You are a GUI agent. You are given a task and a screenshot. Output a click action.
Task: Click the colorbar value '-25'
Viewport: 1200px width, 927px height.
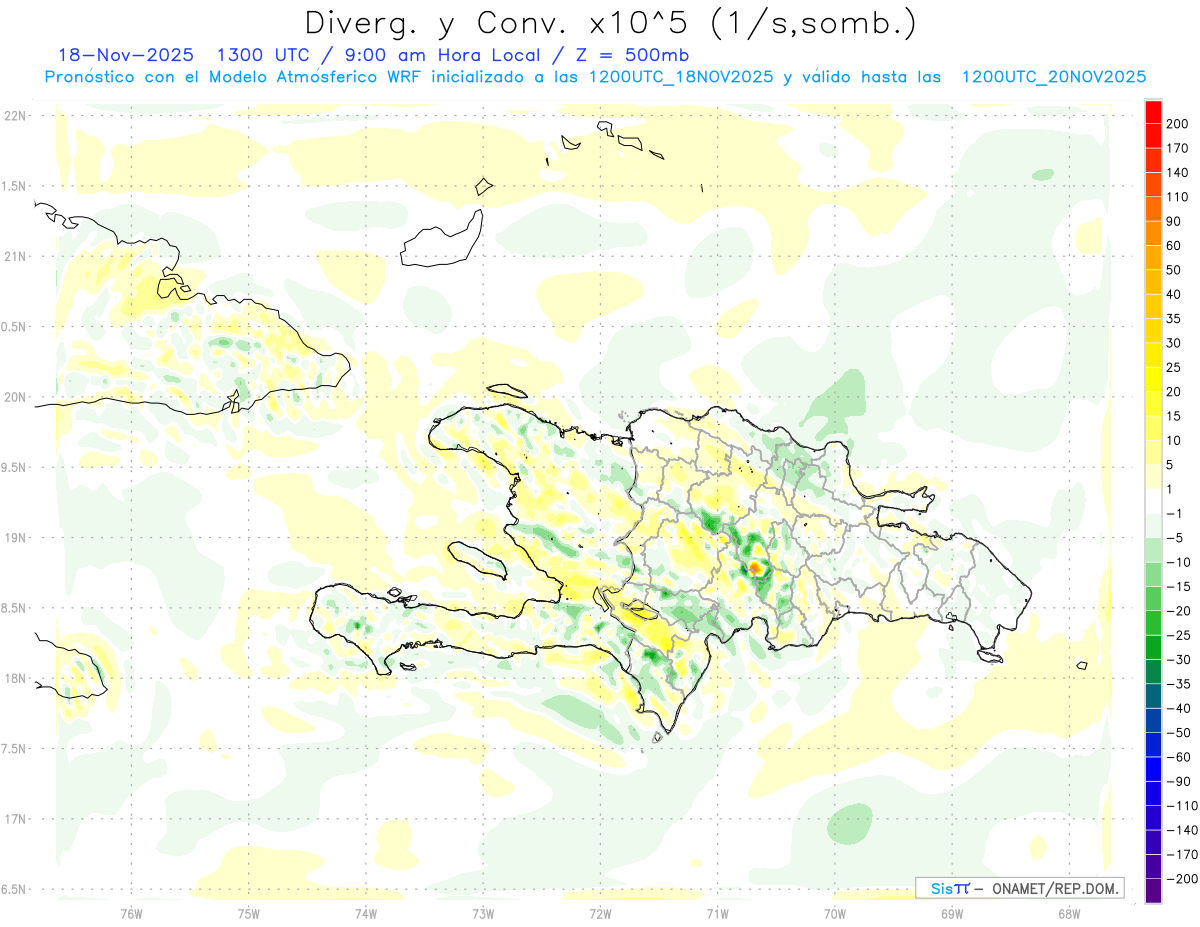pyautogui.click(x=1180, y=635)
